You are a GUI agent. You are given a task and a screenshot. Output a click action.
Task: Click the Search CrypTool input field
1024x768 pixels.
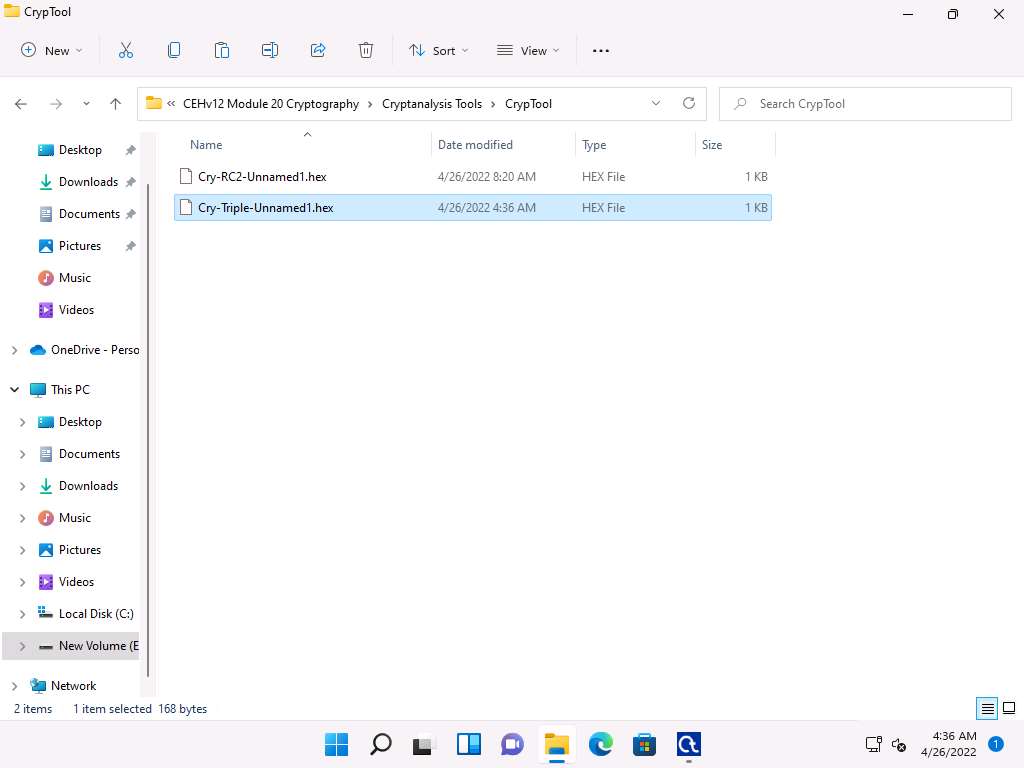point(870,103)
